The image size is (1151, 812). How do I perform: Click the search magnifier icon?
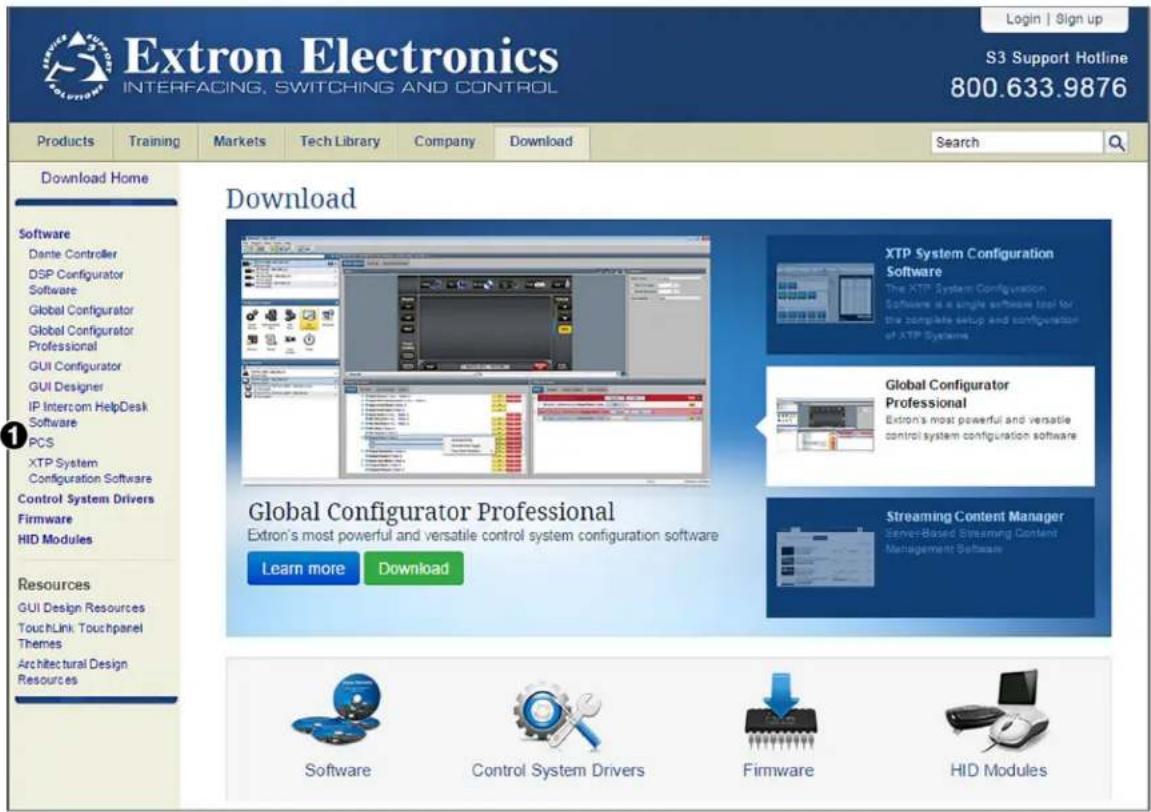click(1116, 142)
